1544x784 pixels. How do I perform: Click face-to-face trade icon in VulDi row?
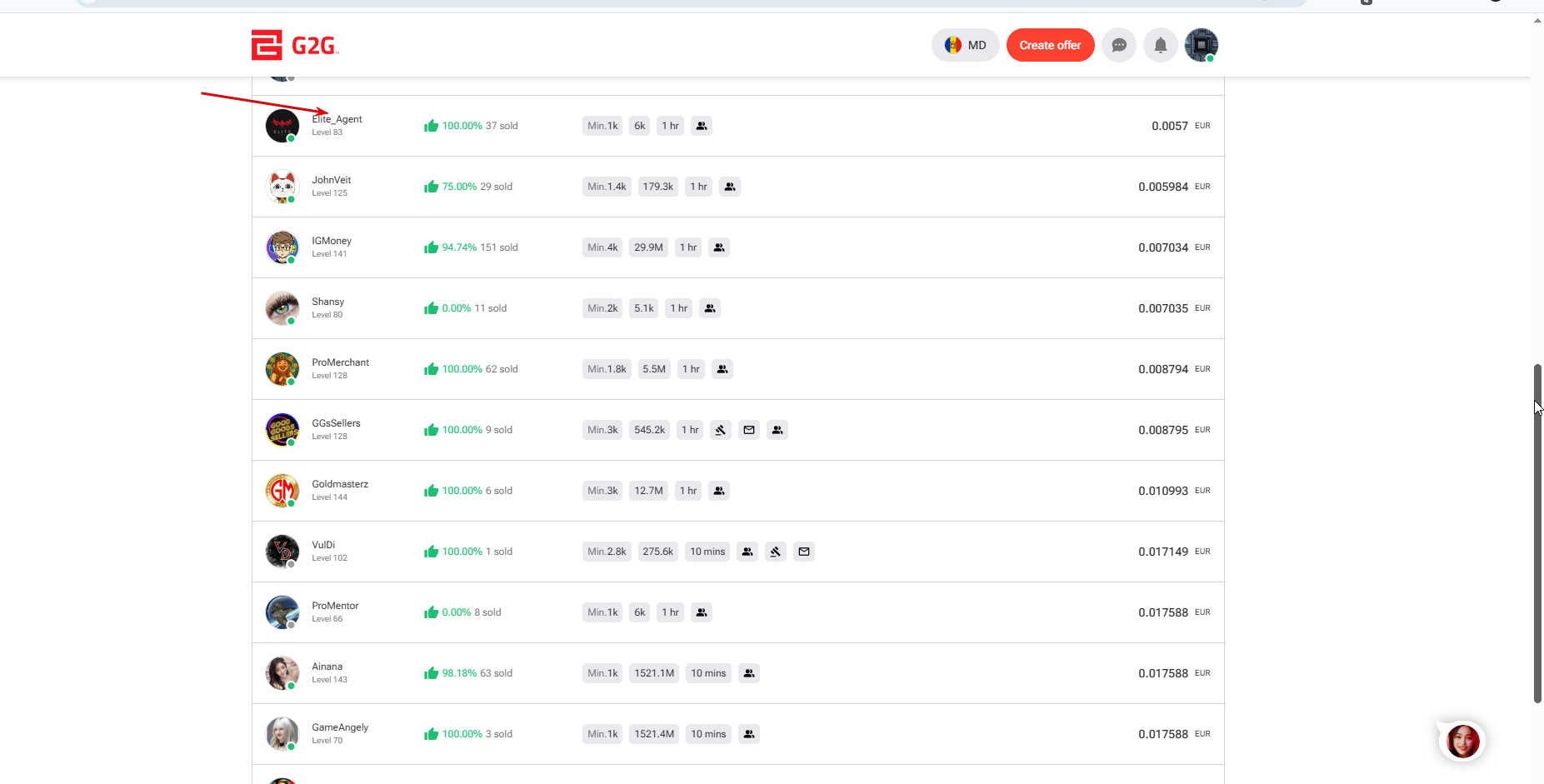(x=747, y=552)
